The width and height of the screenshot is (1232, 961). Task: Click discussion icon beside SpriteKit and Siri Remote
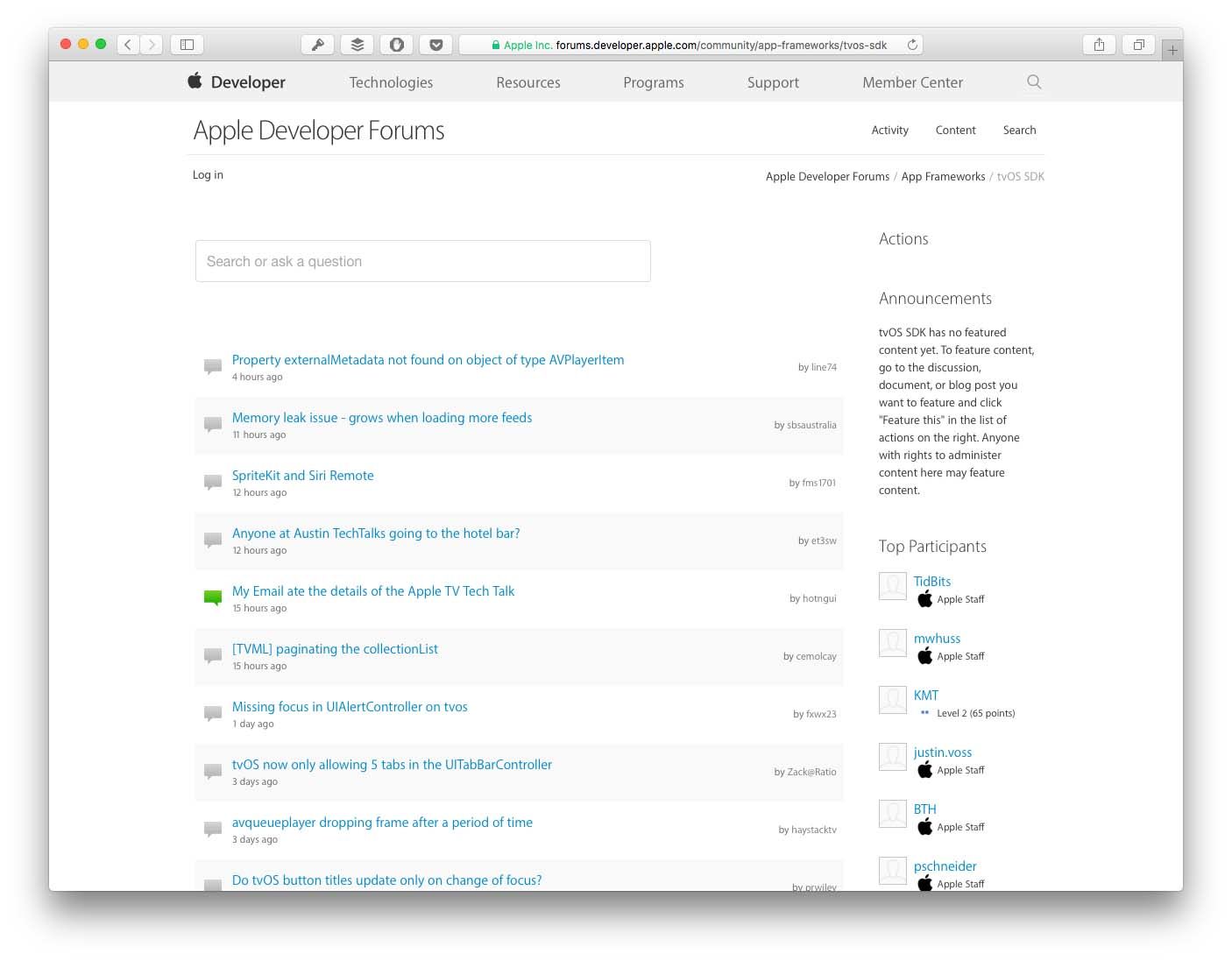pos(212,482)
